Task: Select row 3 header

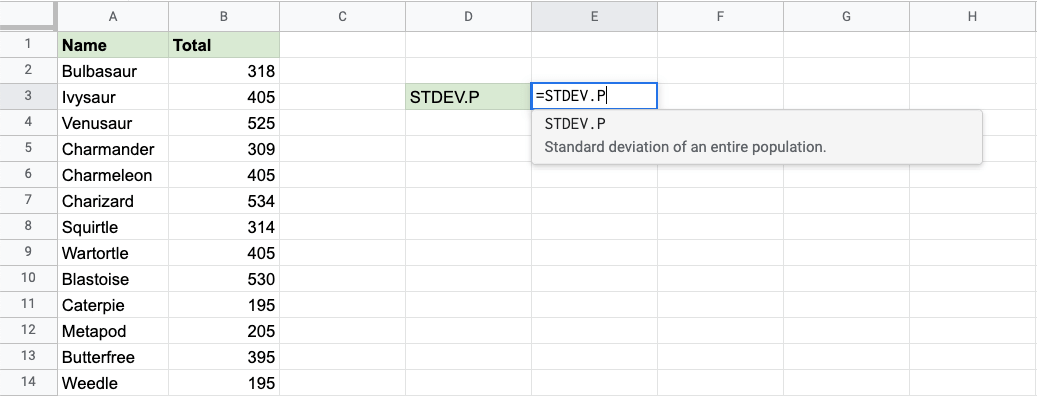Action: point(28,97)
